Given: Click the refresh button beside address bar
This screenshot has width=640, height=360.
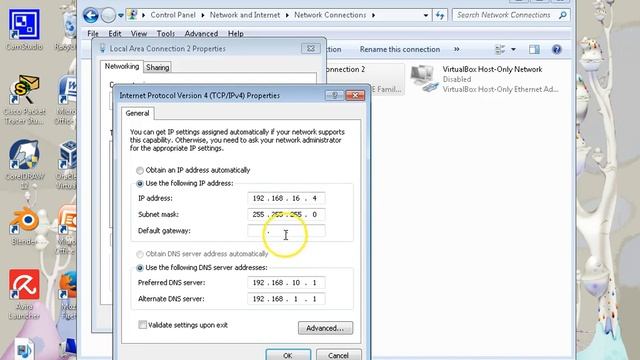Looking at the screenshot, I should [440, 15].
